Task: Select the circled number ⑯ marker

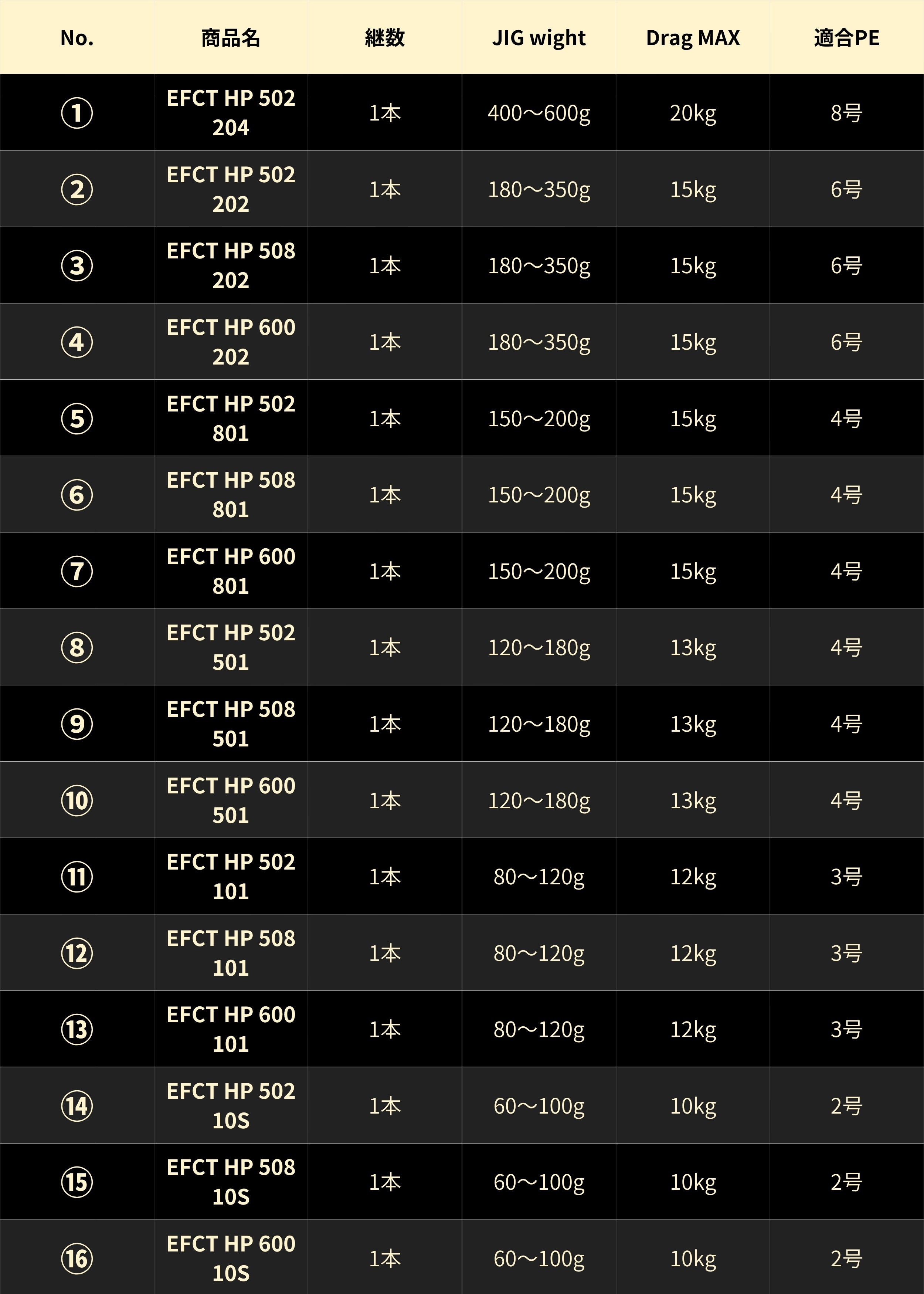Action: coord(77,1258)
